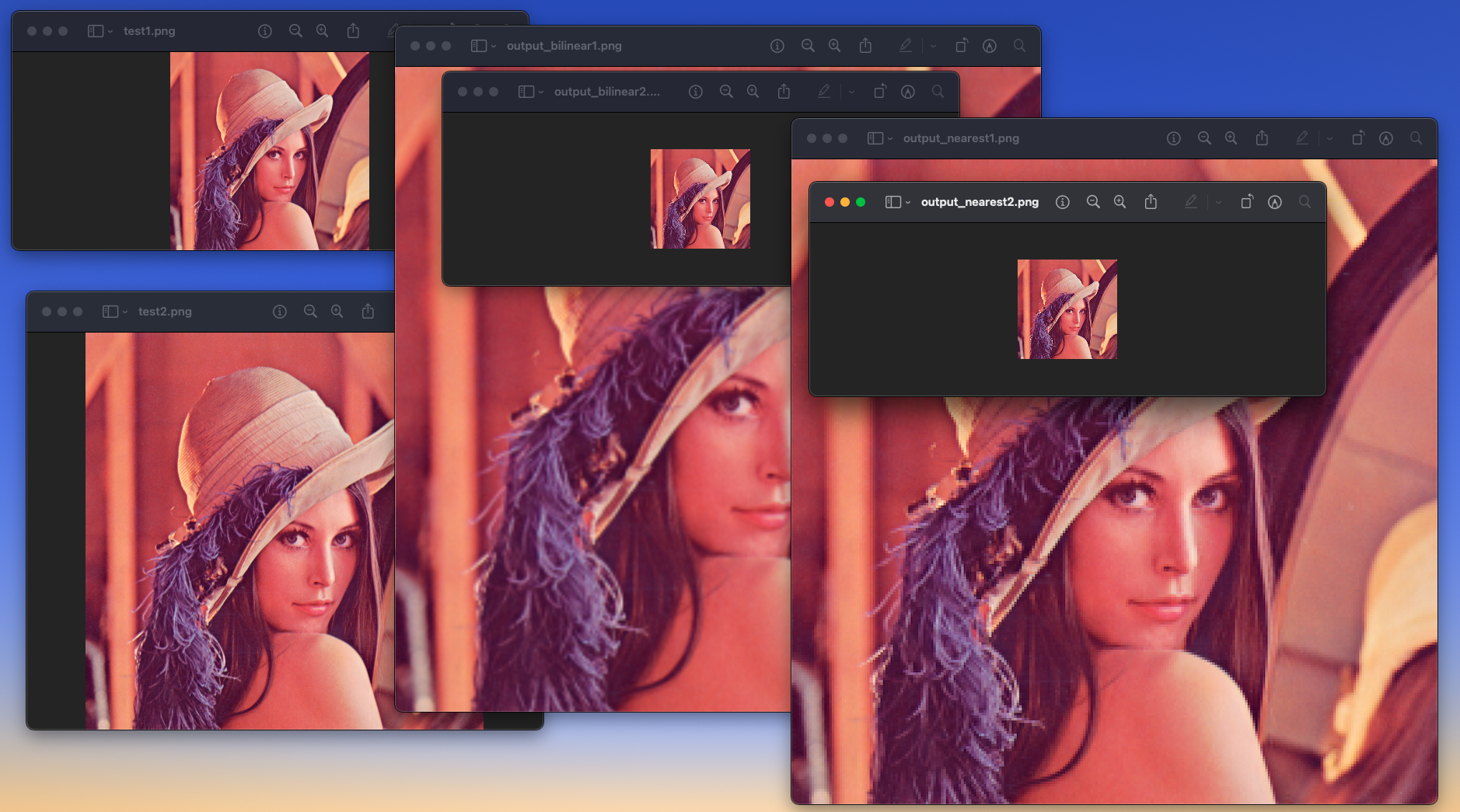Viewport: 1460px width, 812px height.
Task: Zoom in on the test2.png window
Action: [337, 312]
